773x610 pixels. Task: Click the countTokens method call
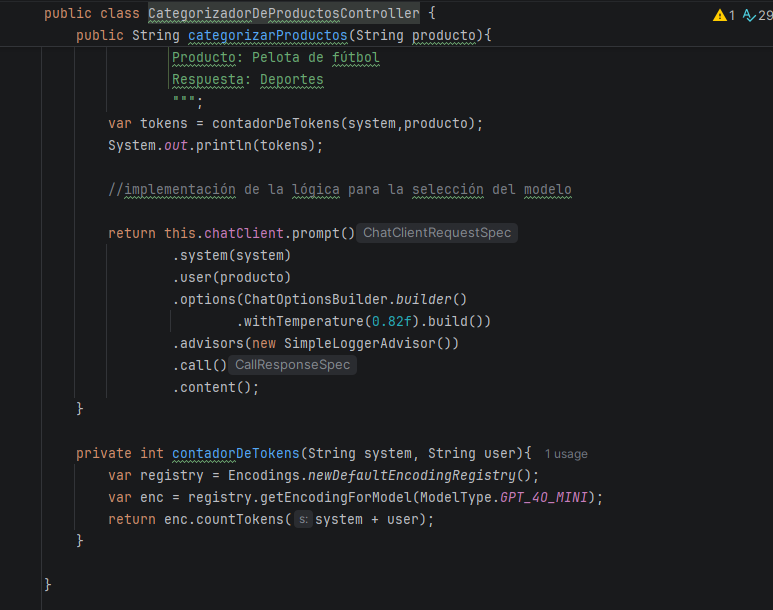[x=240, y=519]
